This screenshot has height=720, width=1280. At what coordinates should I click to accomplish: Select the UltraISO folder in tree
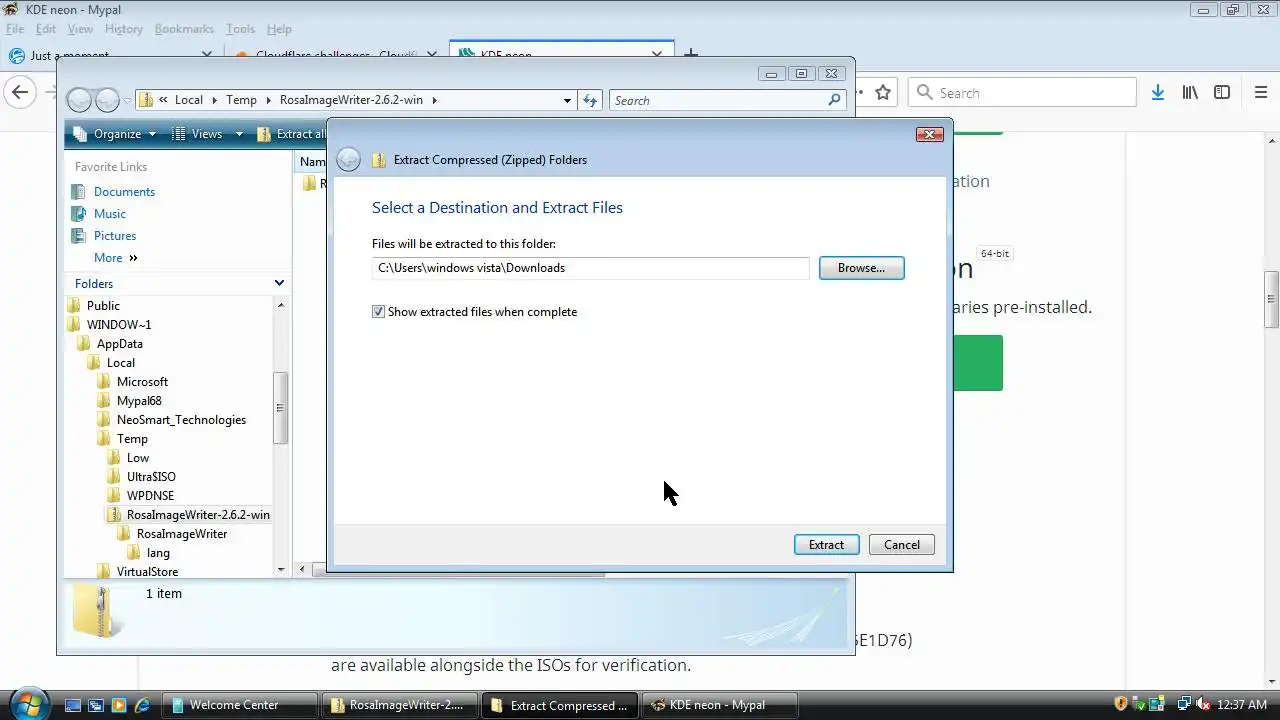151,477
